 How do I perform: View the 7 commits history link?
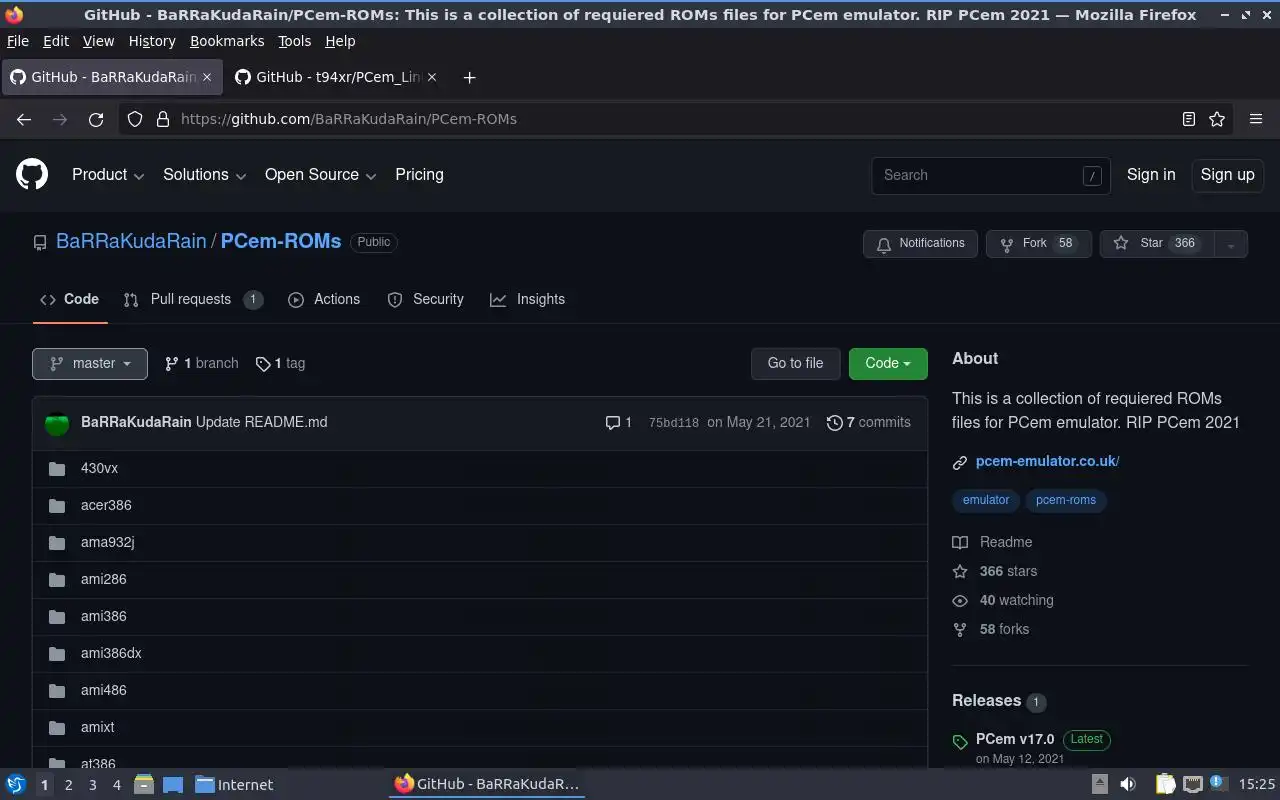pyautogui.click(x=869, y=423)
